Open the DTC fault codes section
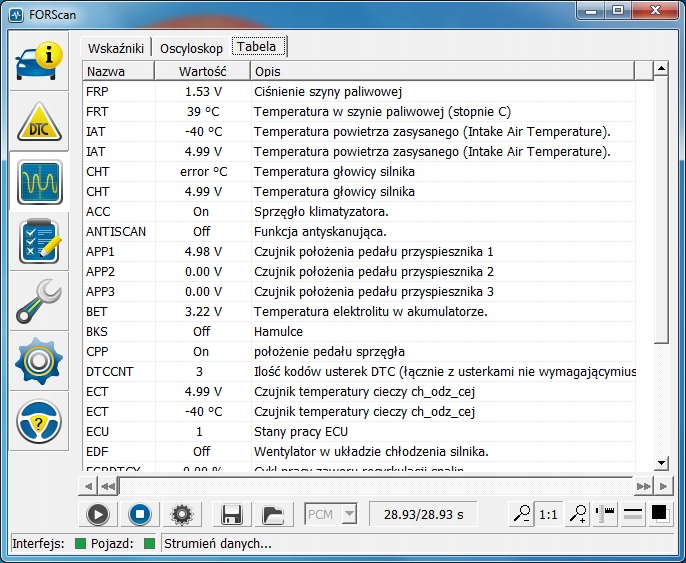Viewport: 686px width, 563px height. pyautogui.click(x=40, y=122)
